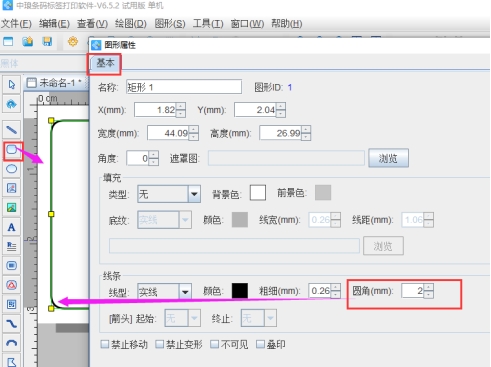The height and width of the screenshot is (367, 491).
Task: Click the 角度 value field
Action: (138, 158)
